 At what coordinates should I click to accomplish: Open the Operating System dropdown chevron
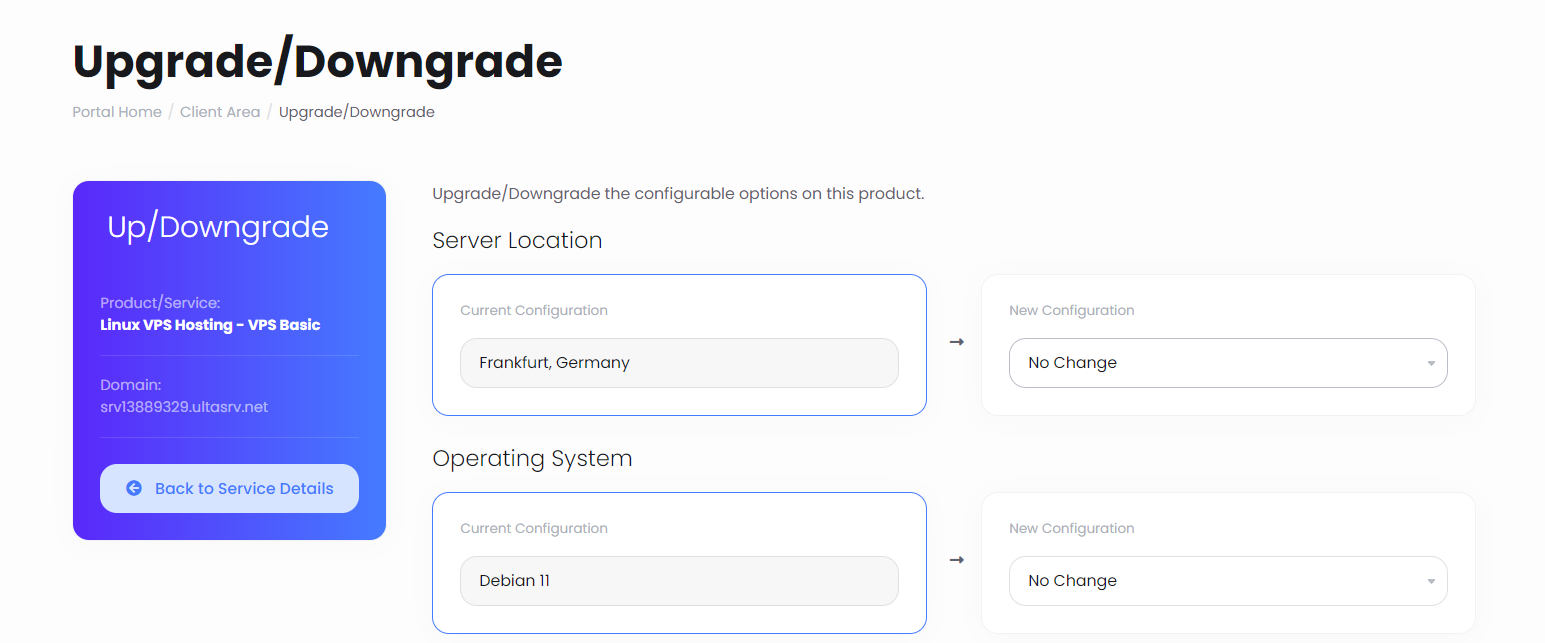coord(1430,580)
